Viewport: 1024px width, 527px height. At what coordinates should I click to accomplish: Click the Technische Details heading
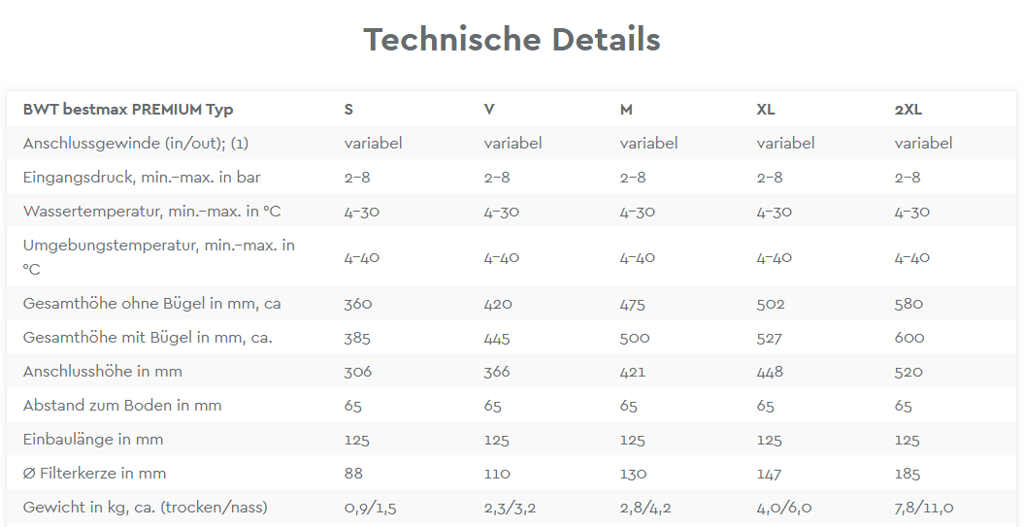511,39
